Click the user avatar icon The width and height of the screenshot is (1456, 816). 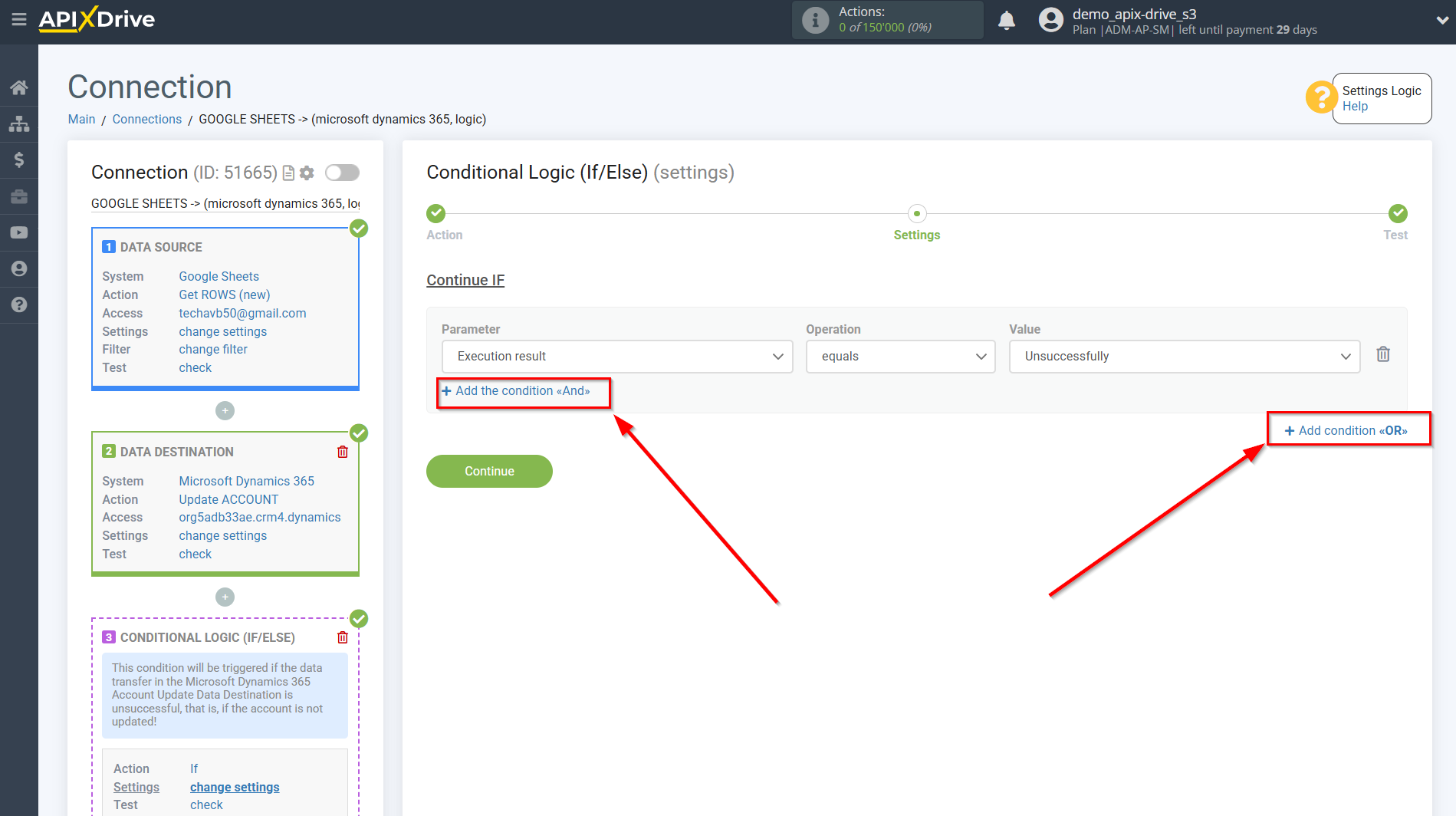[x=1051, y=20]
